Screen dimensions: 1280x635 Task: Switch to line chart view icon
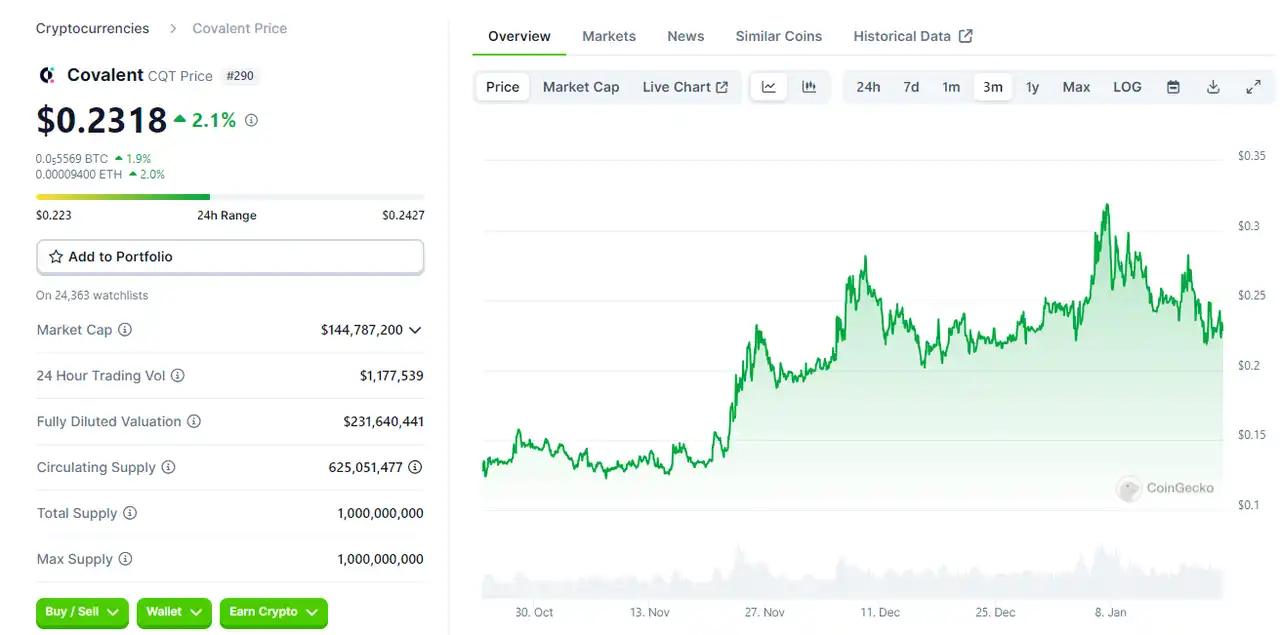point(769,87)
